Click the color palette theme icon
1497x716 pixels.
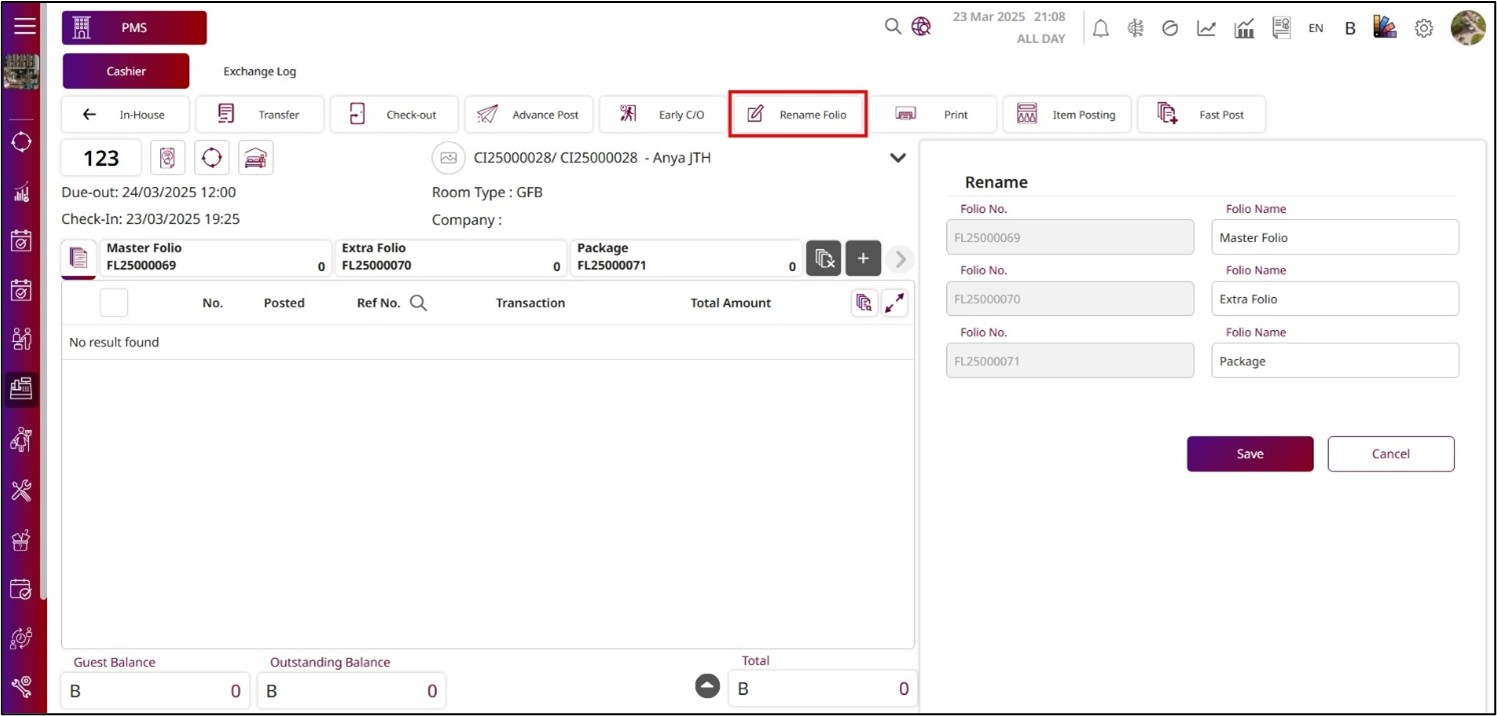coord(1384,28)
